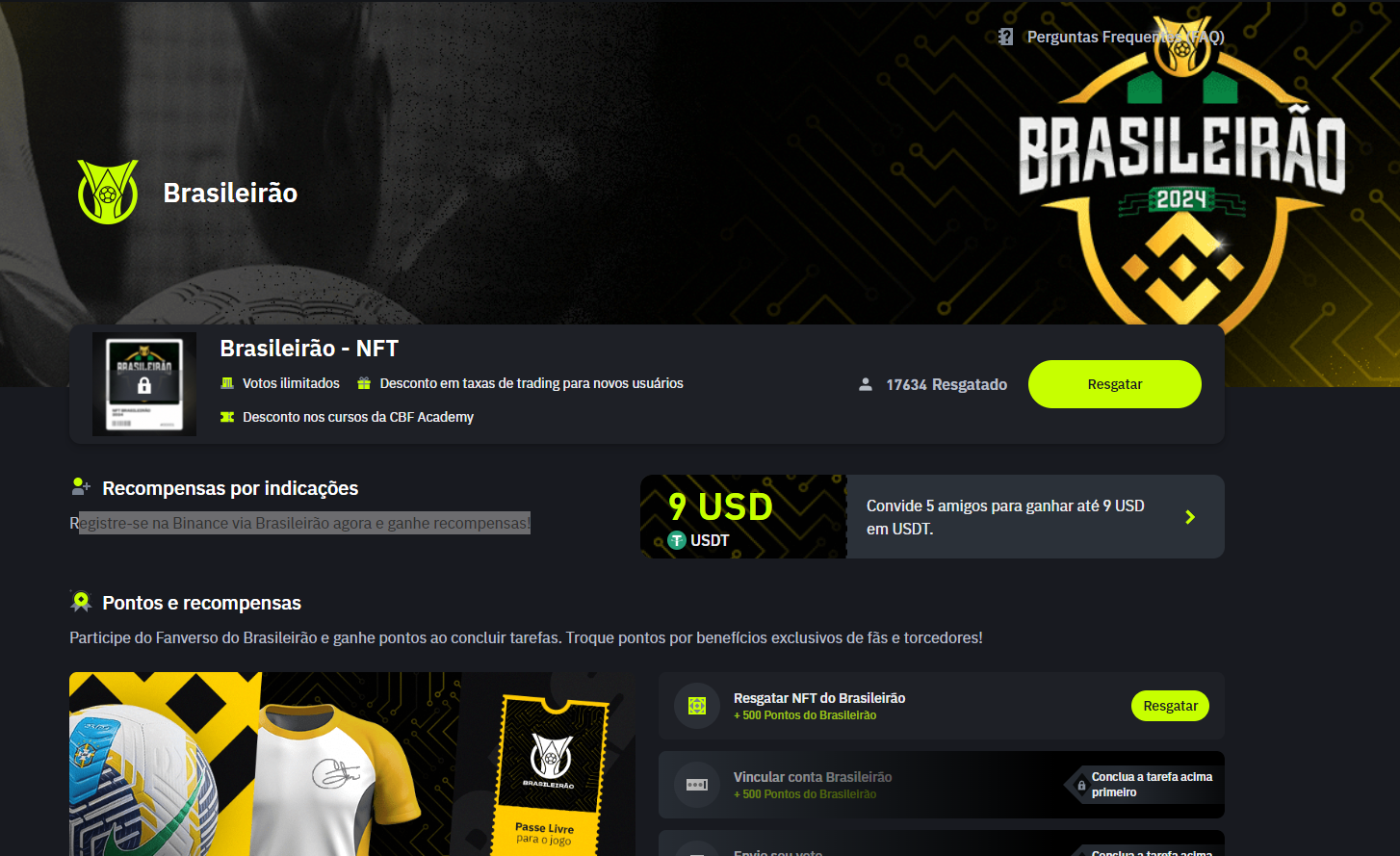The height and width of the screenshot is (856, 1400).
Task: Click the Resgatar NFT task icon
Action: click(697, 706)
